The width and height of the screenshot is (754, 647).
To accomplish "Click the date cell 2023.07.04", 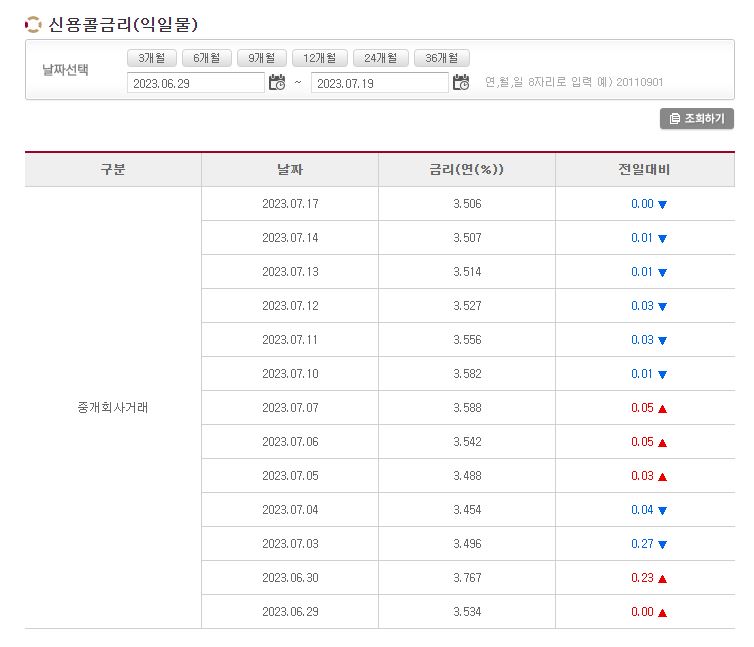I will coord(290,510).
